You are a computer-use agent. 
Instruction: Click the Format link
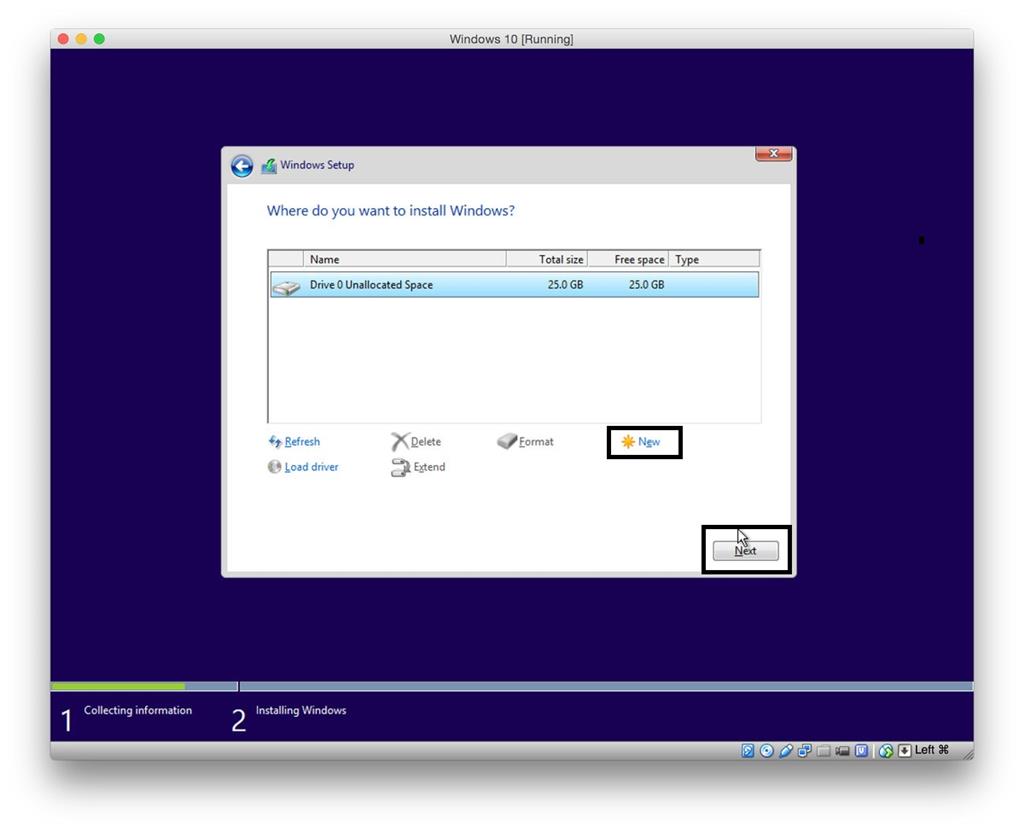536,442
